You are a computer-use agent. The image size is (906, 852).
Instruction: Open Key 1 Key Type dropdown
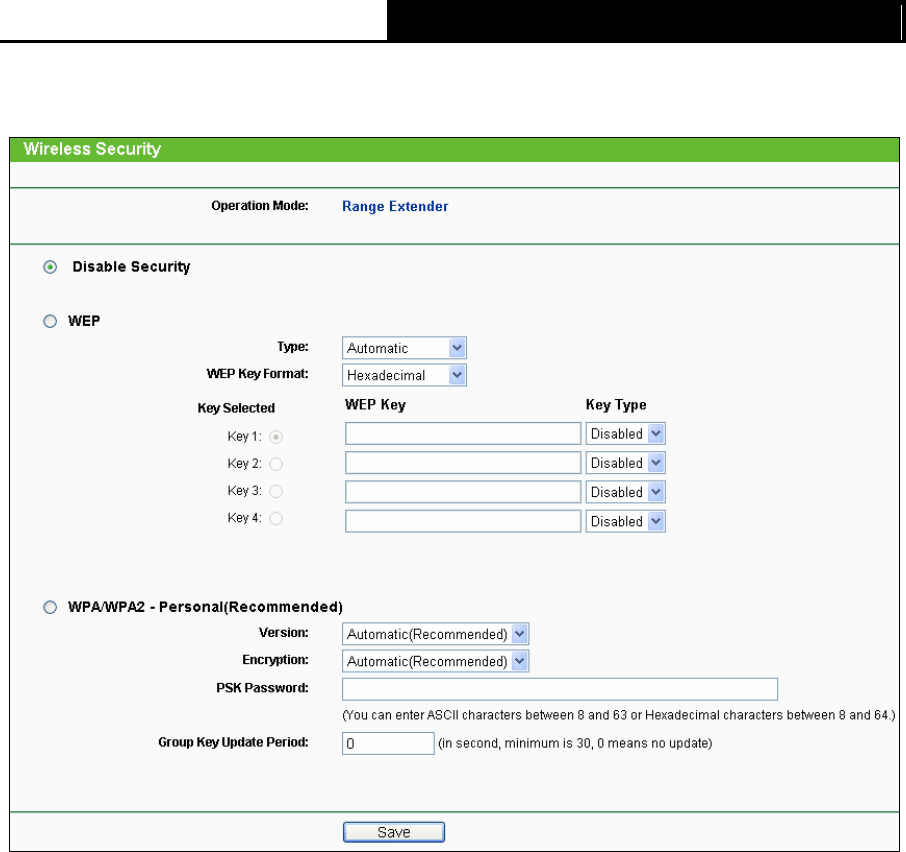click(x=625, y=433)
